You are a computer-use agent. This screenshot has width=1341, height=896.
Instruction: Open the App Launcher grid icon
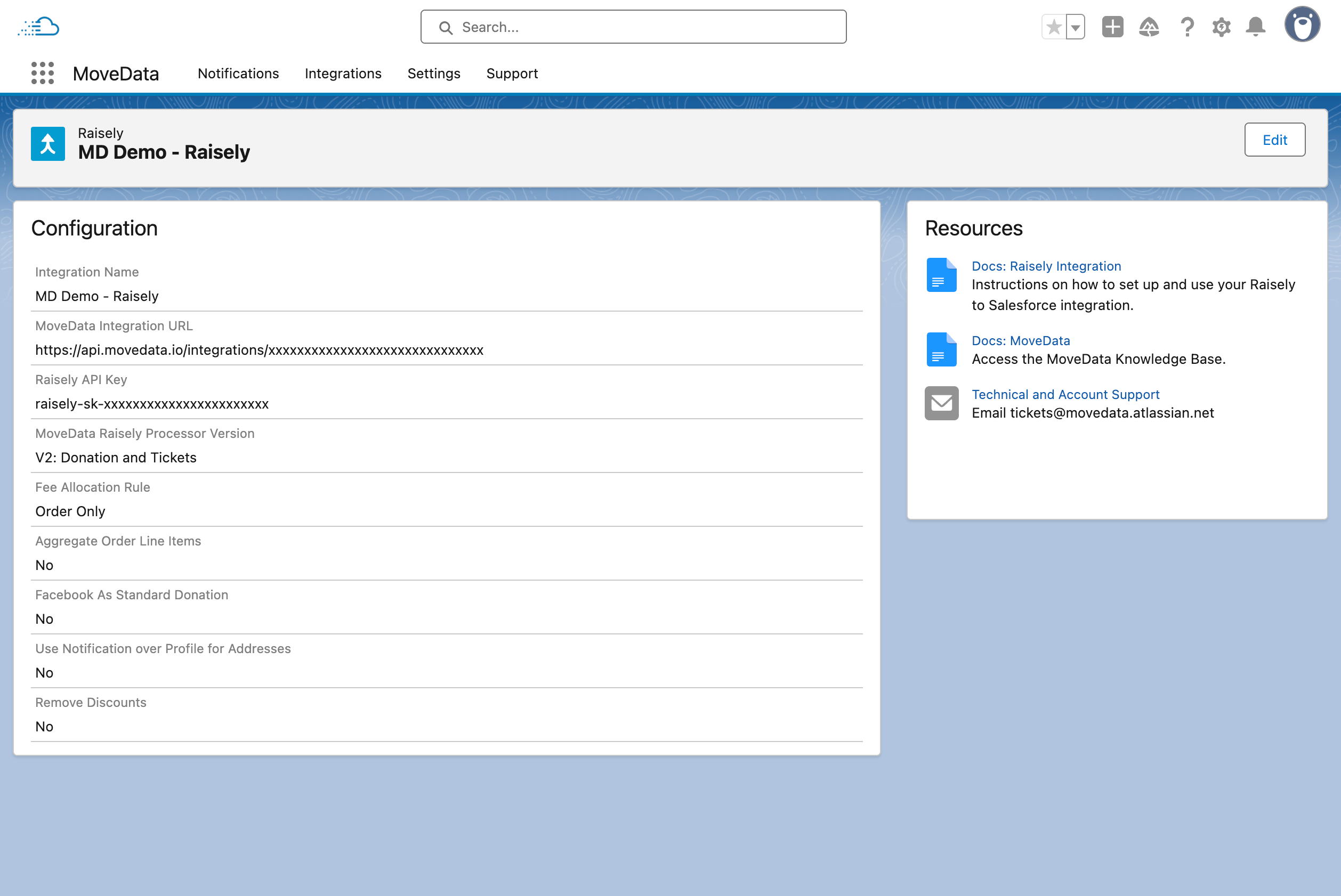pyautogui.click(x=42, y=73)
